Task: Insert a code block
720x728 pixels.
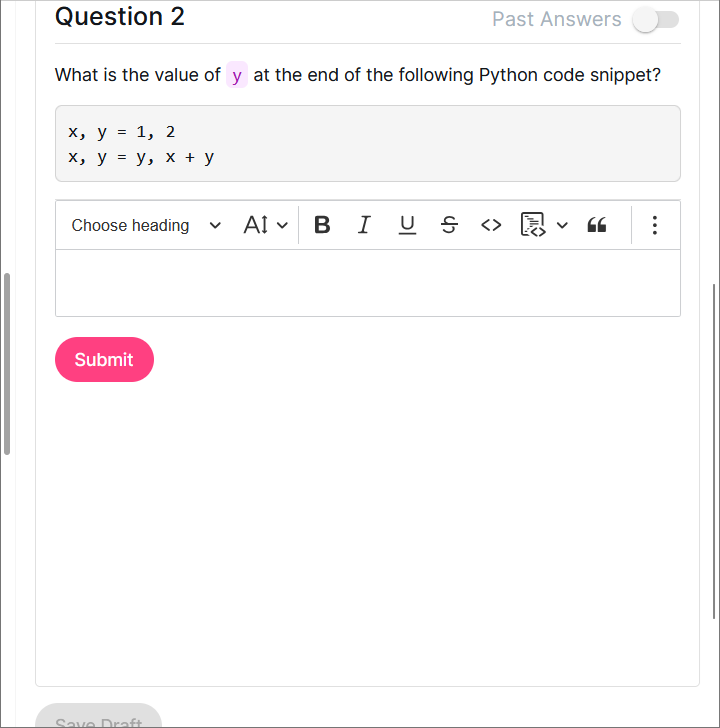Action: point(532,225)
